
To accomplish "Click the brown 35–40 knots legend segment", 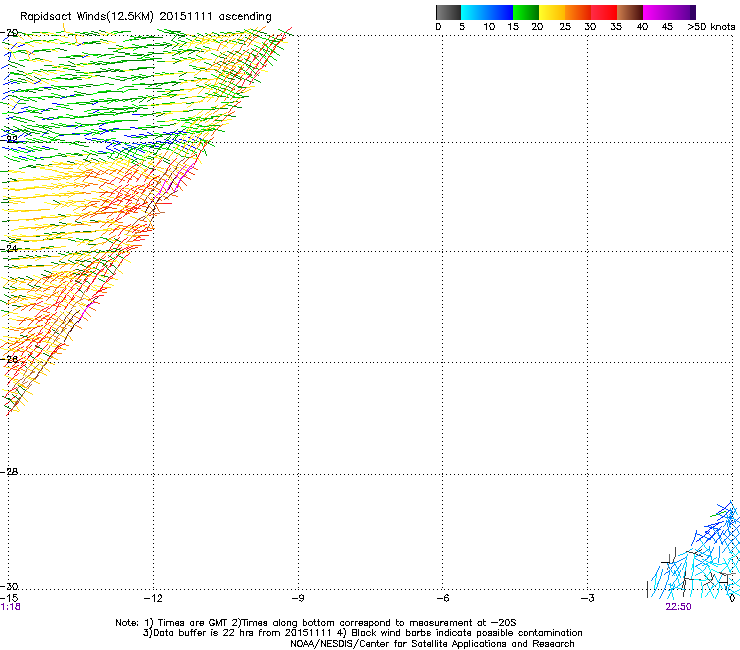I will (x=630, y=12).
